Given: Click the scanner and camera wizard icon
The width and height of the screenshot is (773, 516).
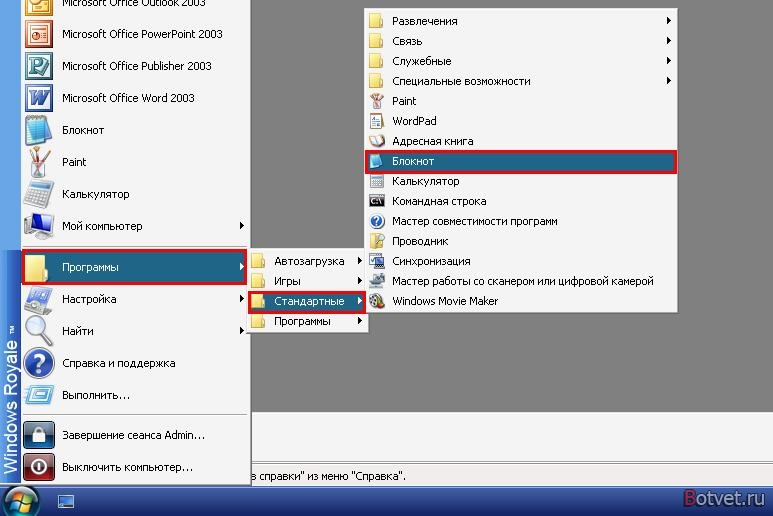Looking at the screenshot, I should click(x=377, y=281).
